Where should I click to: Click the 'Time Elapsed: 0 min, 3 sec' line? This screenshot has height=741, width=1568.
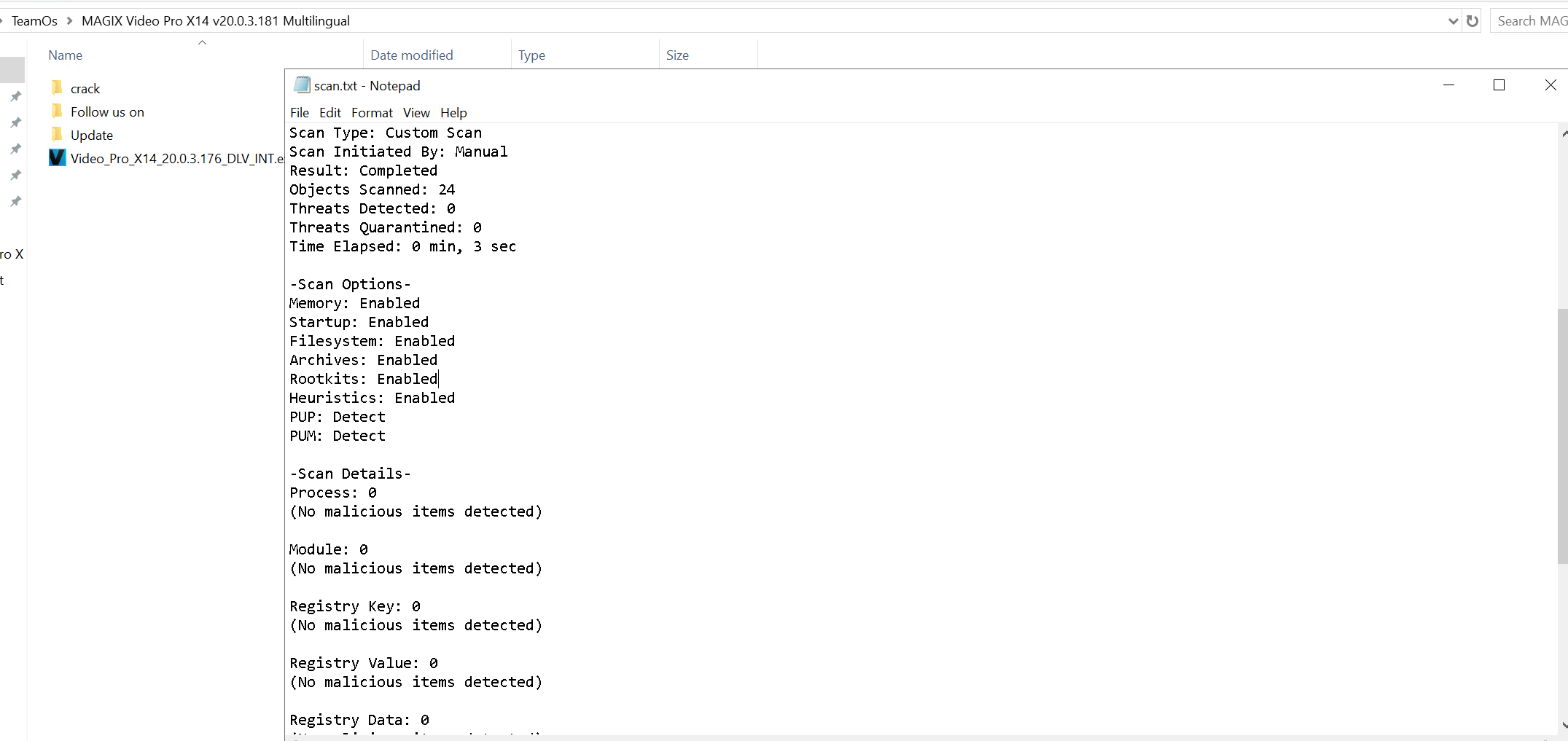pos(403,246)
